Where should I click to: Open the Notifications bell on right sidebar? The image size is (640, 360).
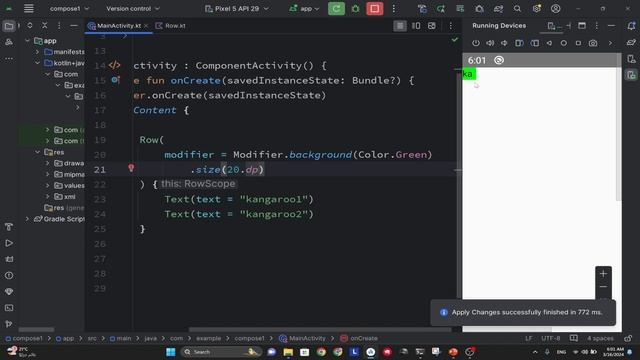click(631, 26)
